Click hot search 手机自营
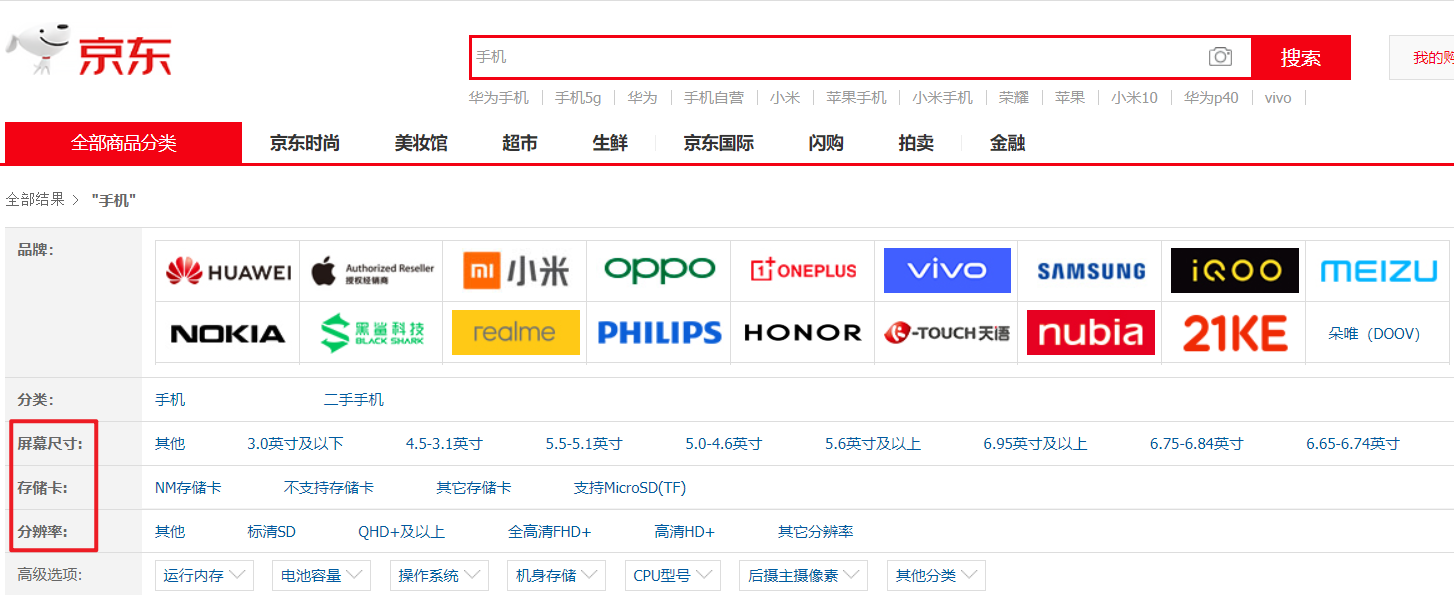The width and height of the screenshot is (1454, 595). [714, 97]
